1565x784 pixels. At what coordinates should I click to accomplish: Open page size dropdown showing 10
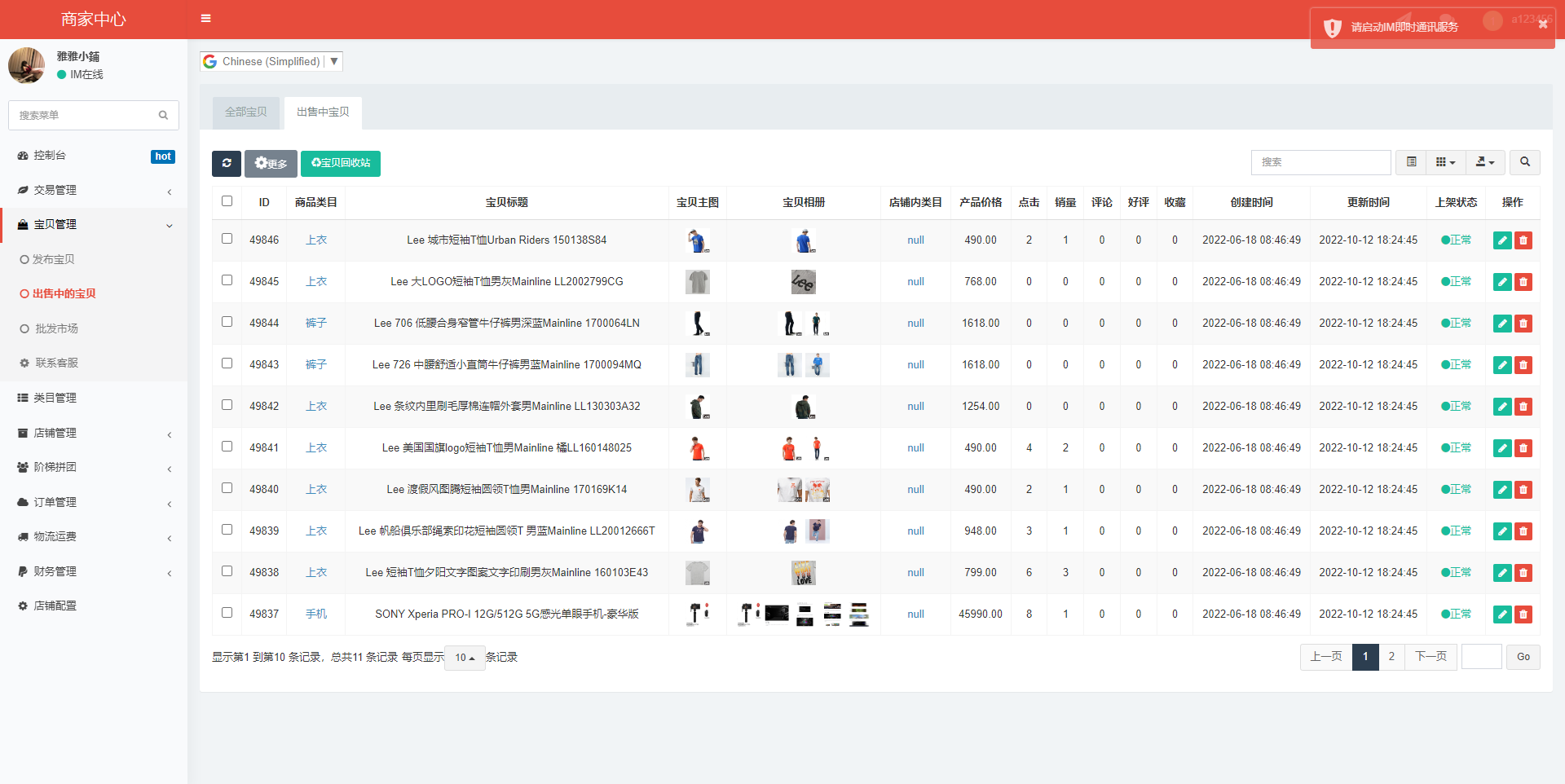[465, 658]
